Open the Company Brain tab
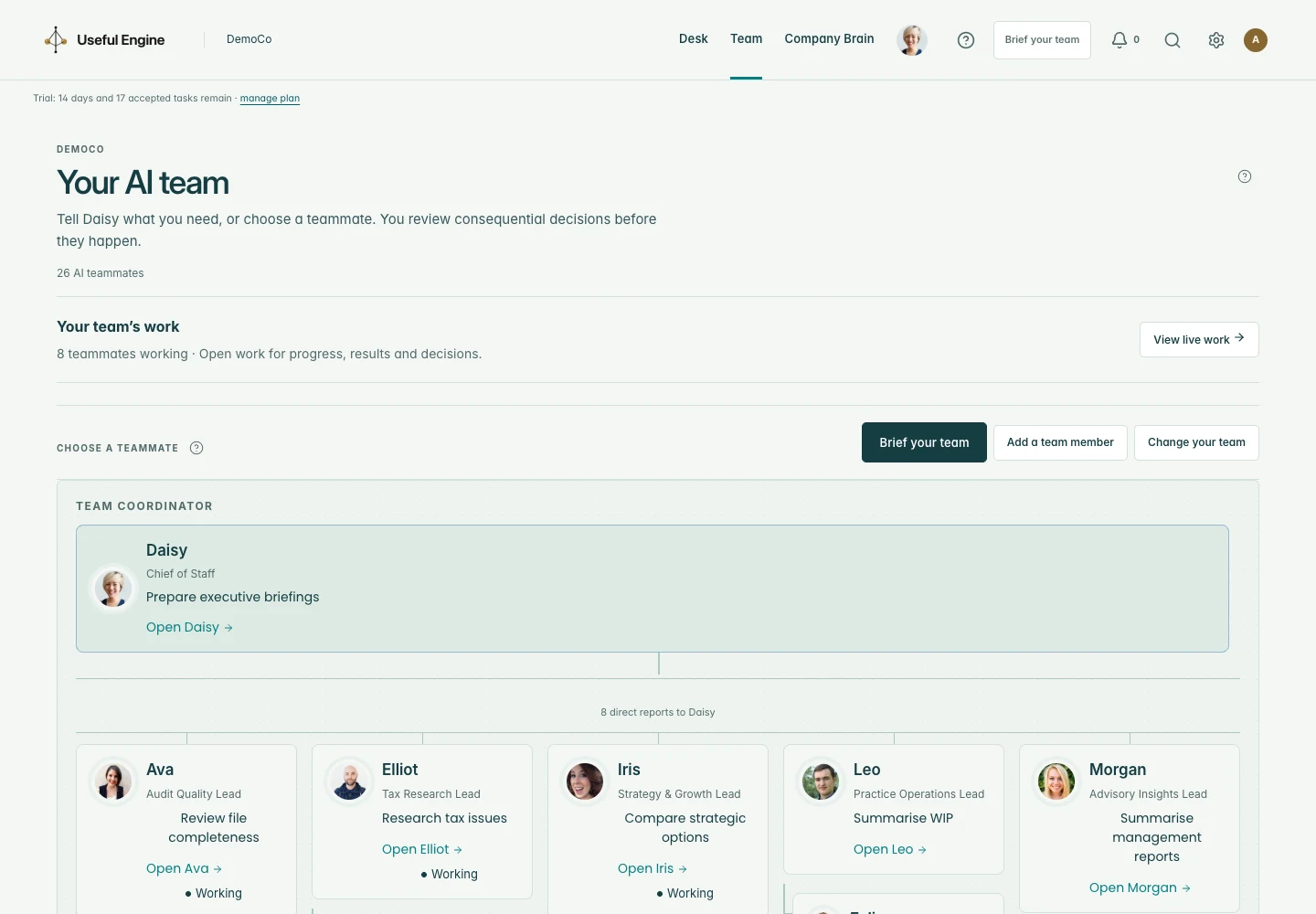Viewport: 1316px width, 914px height. point(830,39)
